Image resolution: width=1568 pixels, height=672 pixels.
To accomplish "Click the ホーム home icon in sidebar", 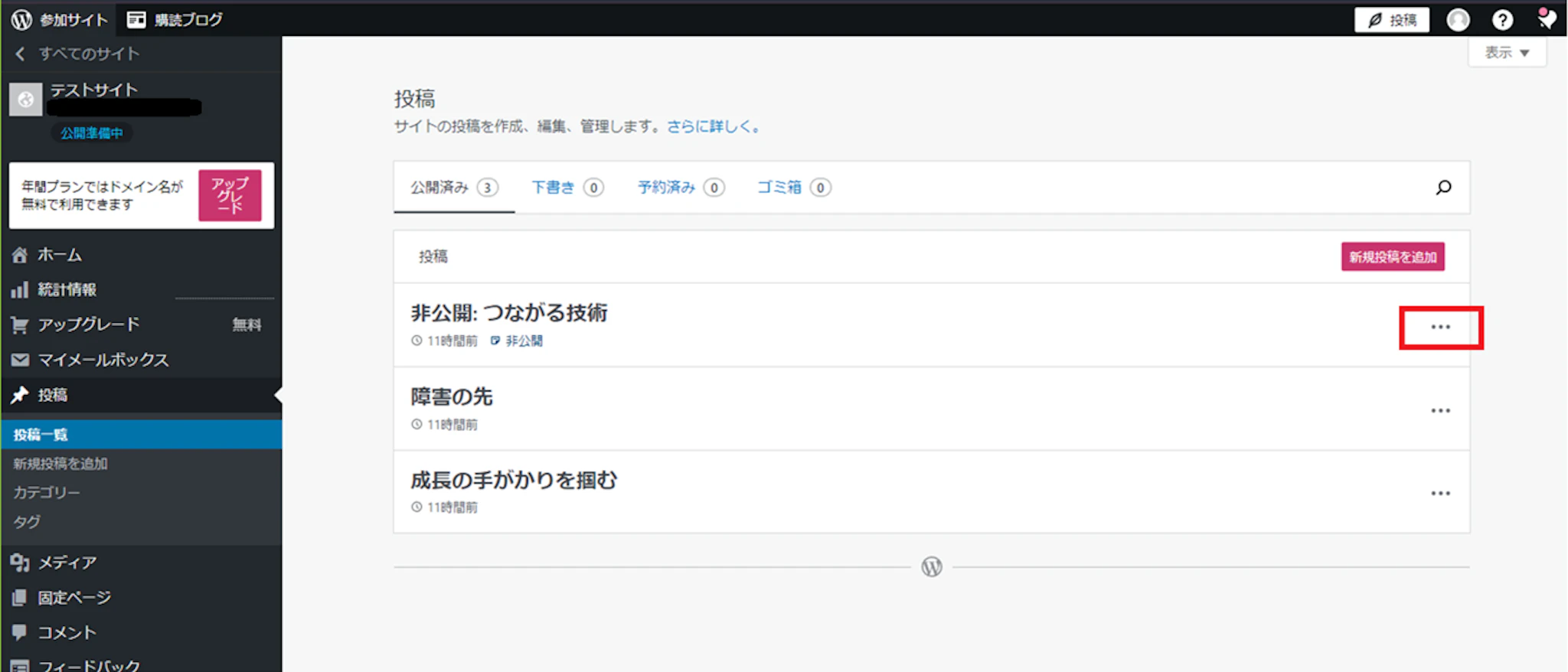I will click(x=20, y=255).
